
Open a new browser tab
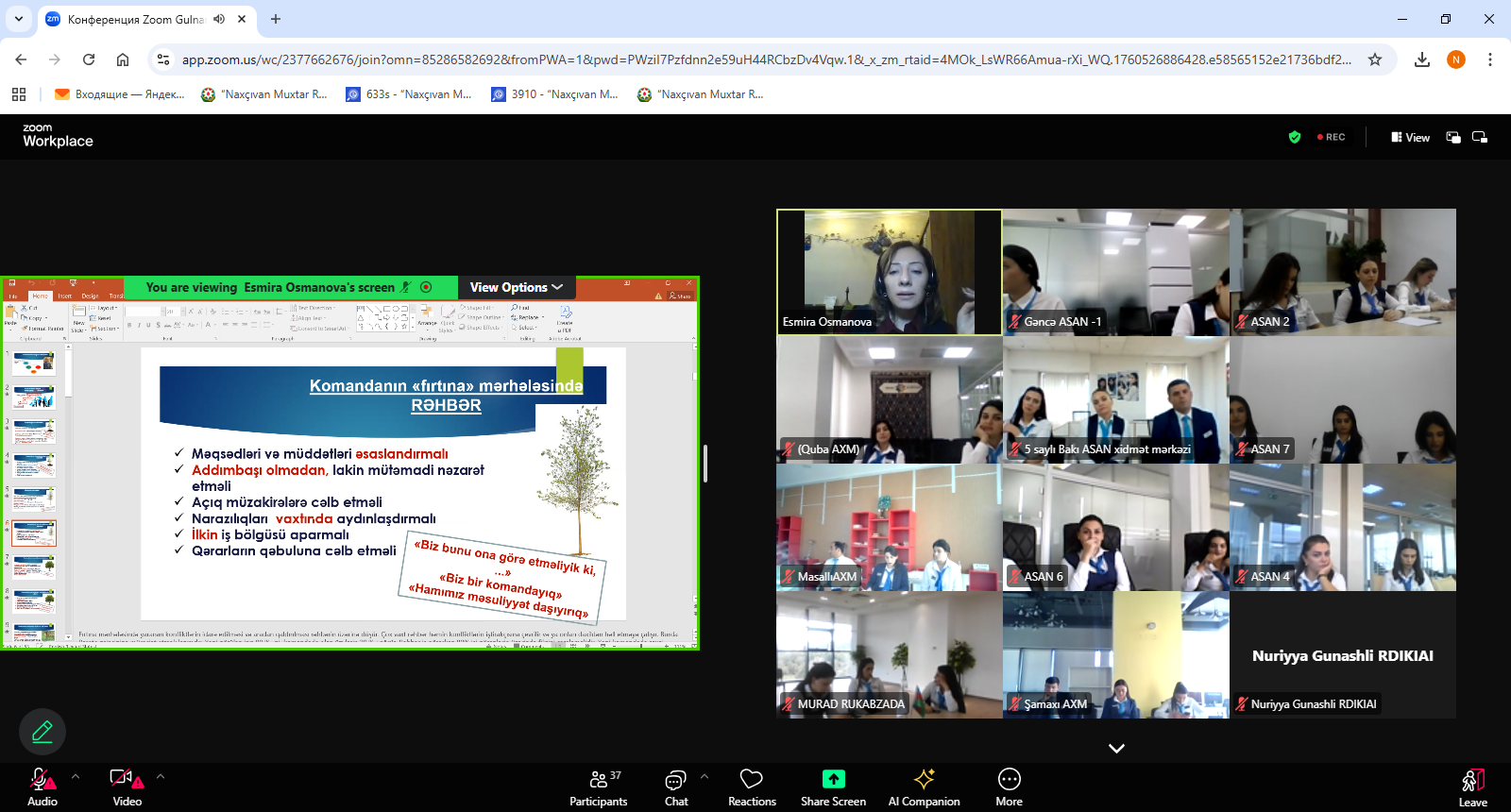coord(276,19)
